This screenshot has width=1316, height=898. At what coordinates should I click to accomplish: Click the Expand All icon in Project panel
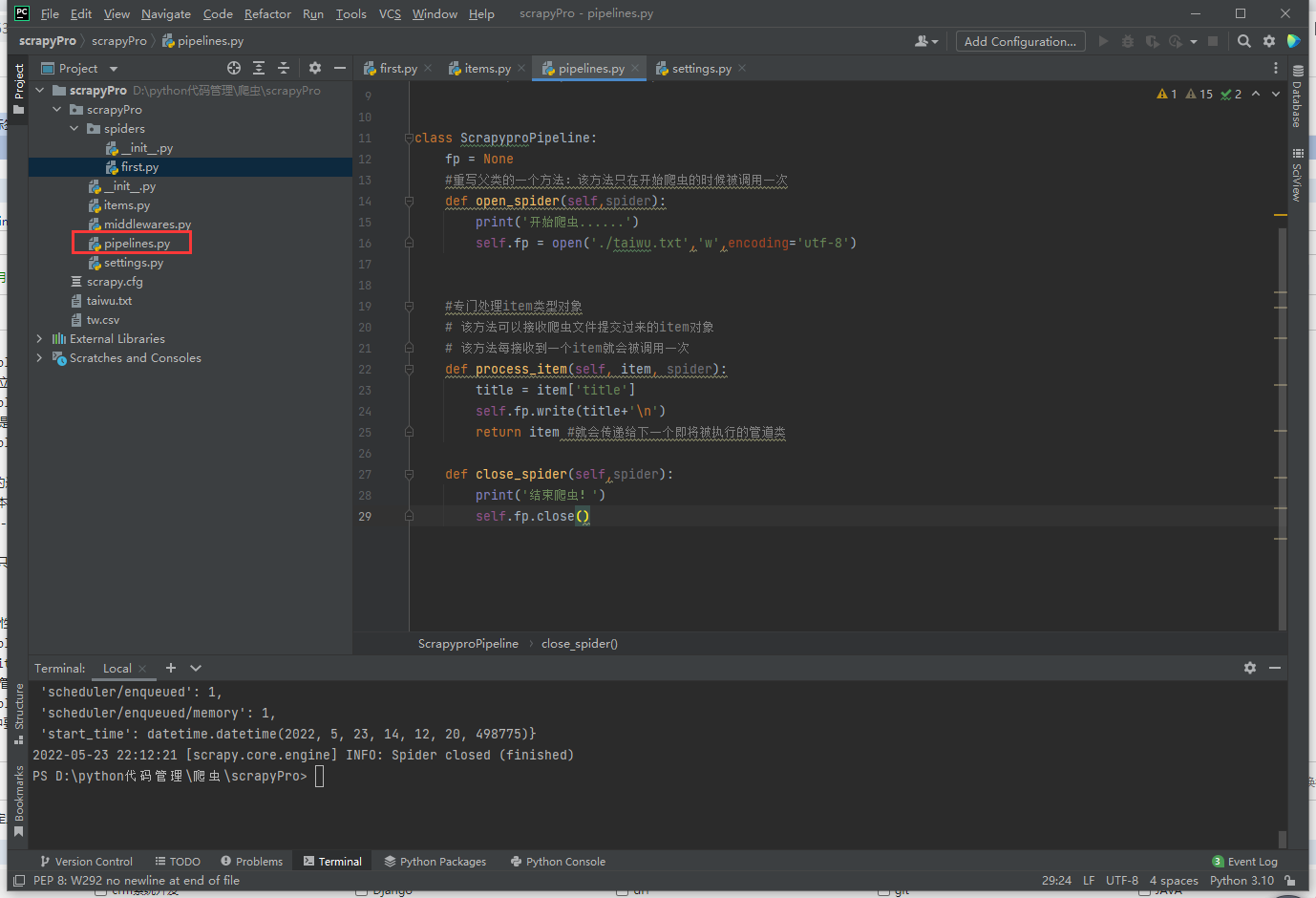[259, 68]
